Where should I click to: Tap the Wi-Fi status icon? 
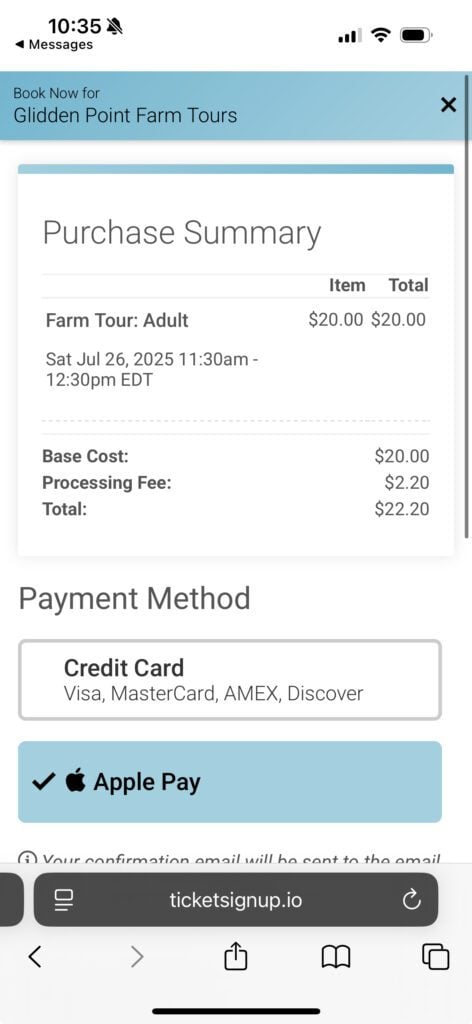(380, 35)
